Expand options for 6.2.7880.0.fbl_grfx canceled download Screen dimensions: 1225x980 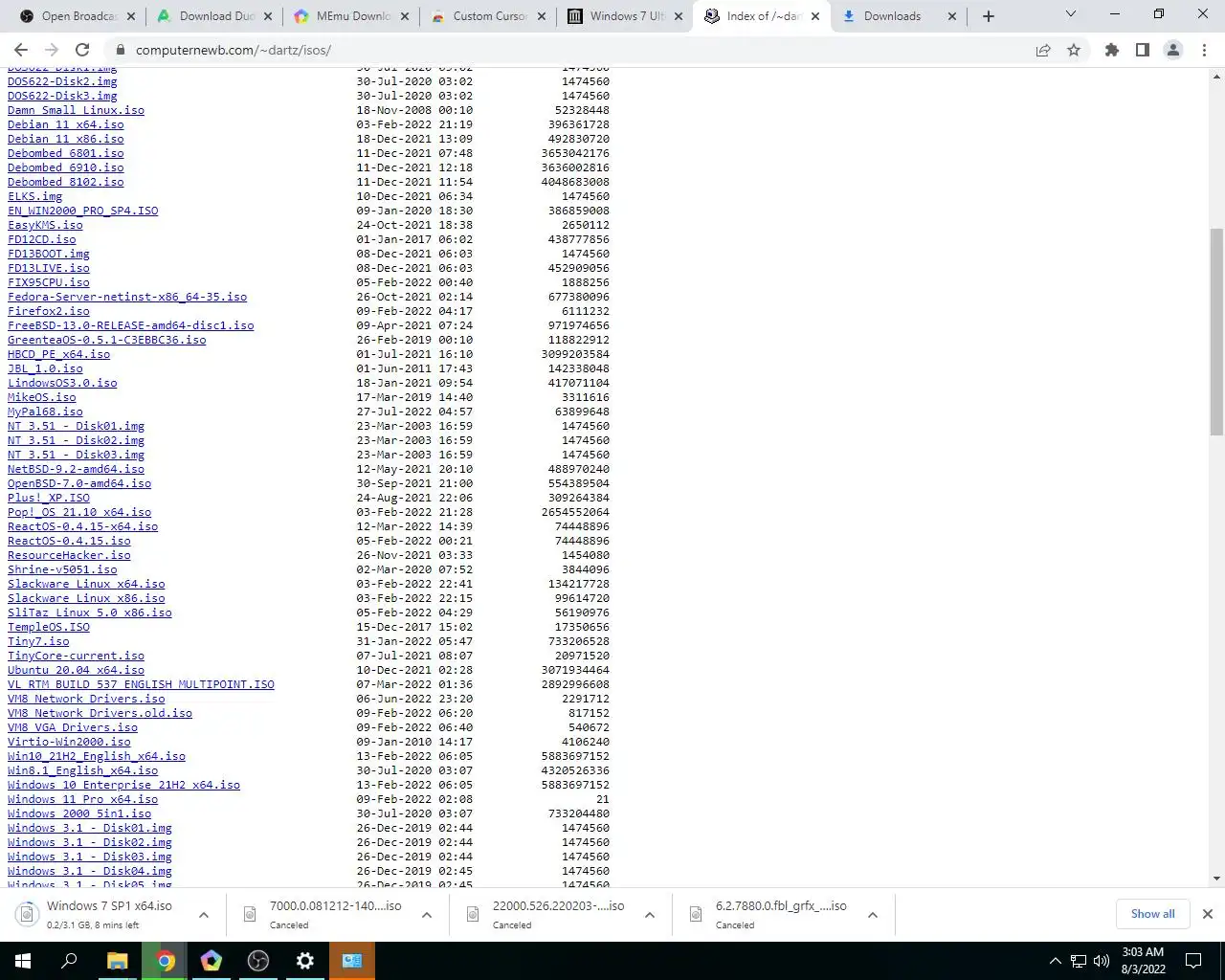873,915
